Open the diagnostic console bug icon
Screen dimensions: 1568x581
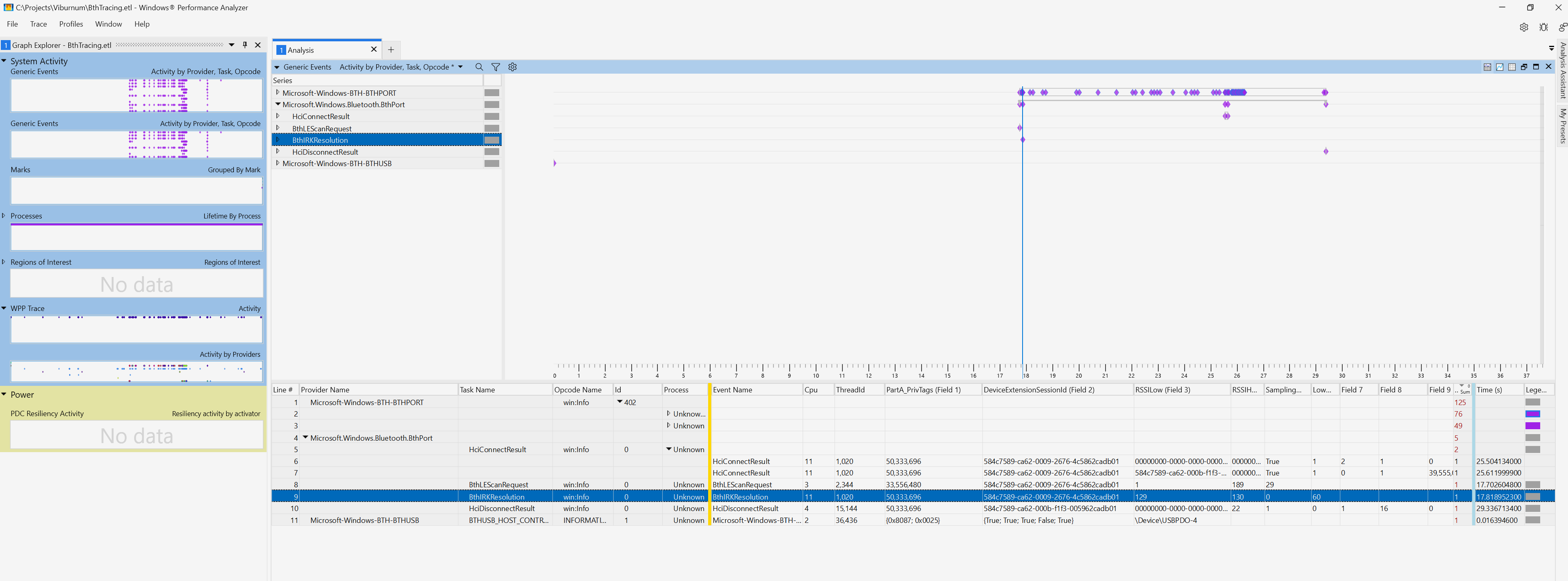pos(1543,27)
